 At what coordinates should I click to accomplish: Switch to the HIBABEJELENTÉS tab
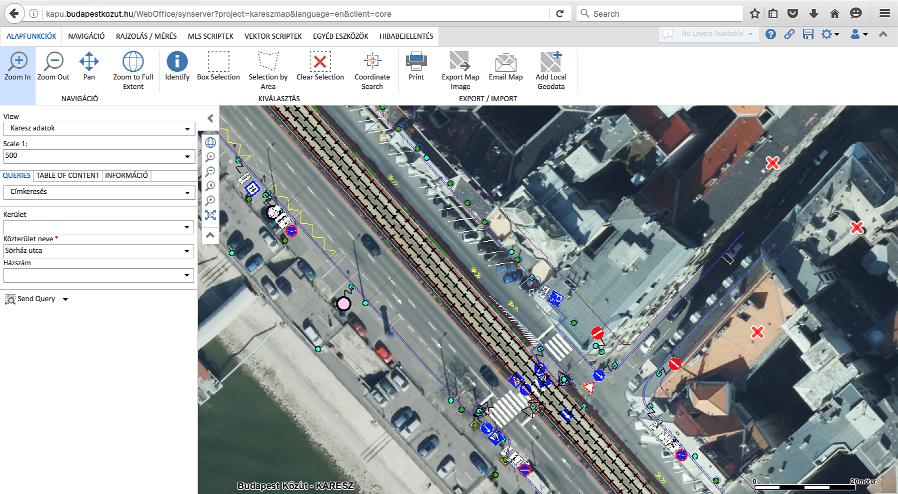click(x=406, y=36)
